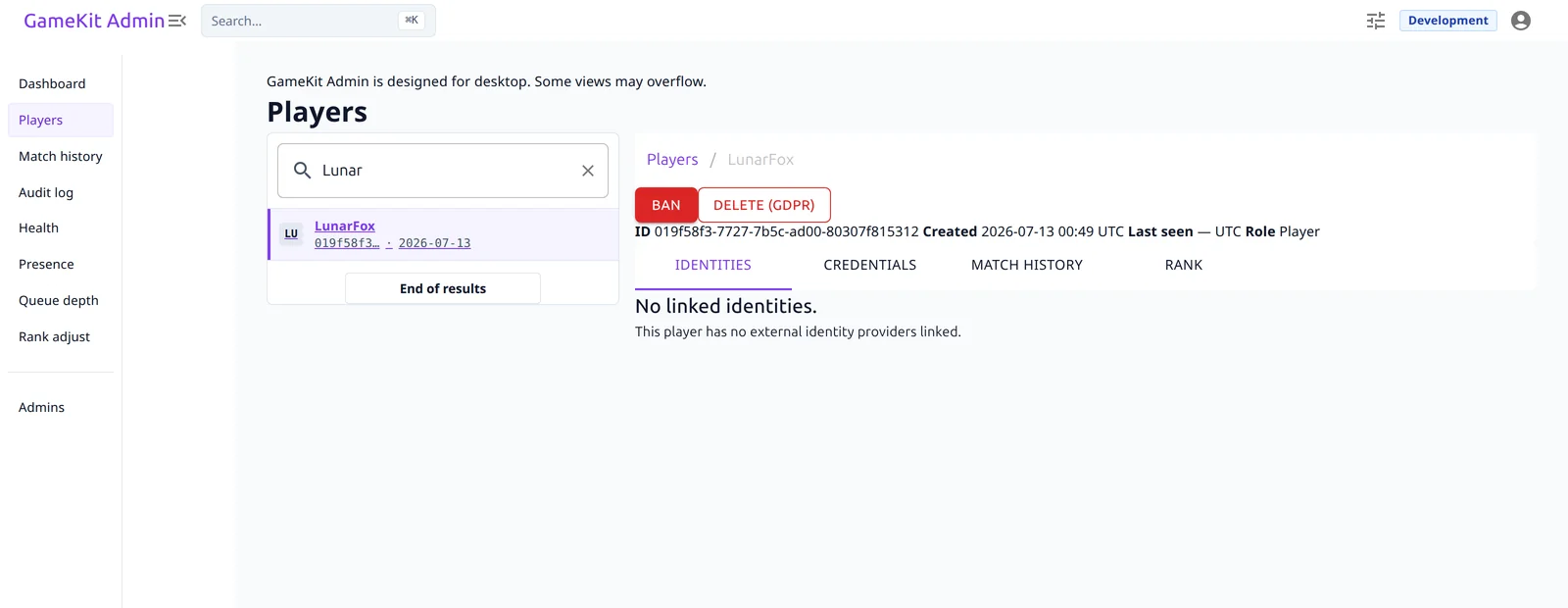Ban the LunarFox player
1568x608 pixels.
pyautogui.click(x=666, y=205)
